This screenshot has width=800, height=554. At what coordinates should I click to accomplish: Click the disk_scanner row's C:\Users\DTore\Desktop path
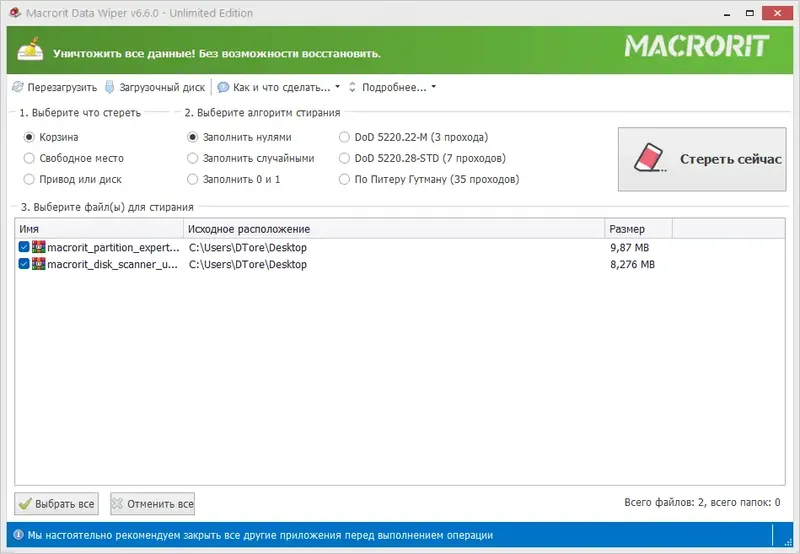pos(248,264)
